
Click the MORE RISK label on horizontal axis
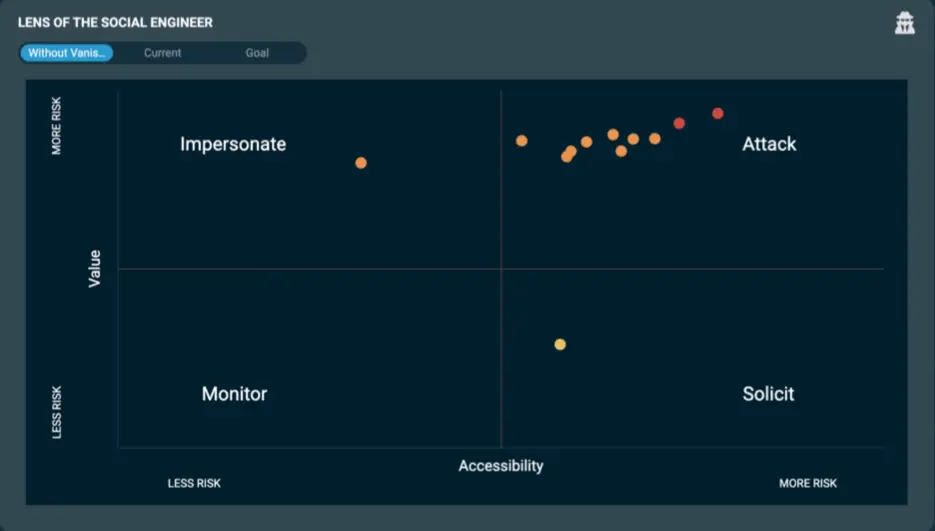808,484
